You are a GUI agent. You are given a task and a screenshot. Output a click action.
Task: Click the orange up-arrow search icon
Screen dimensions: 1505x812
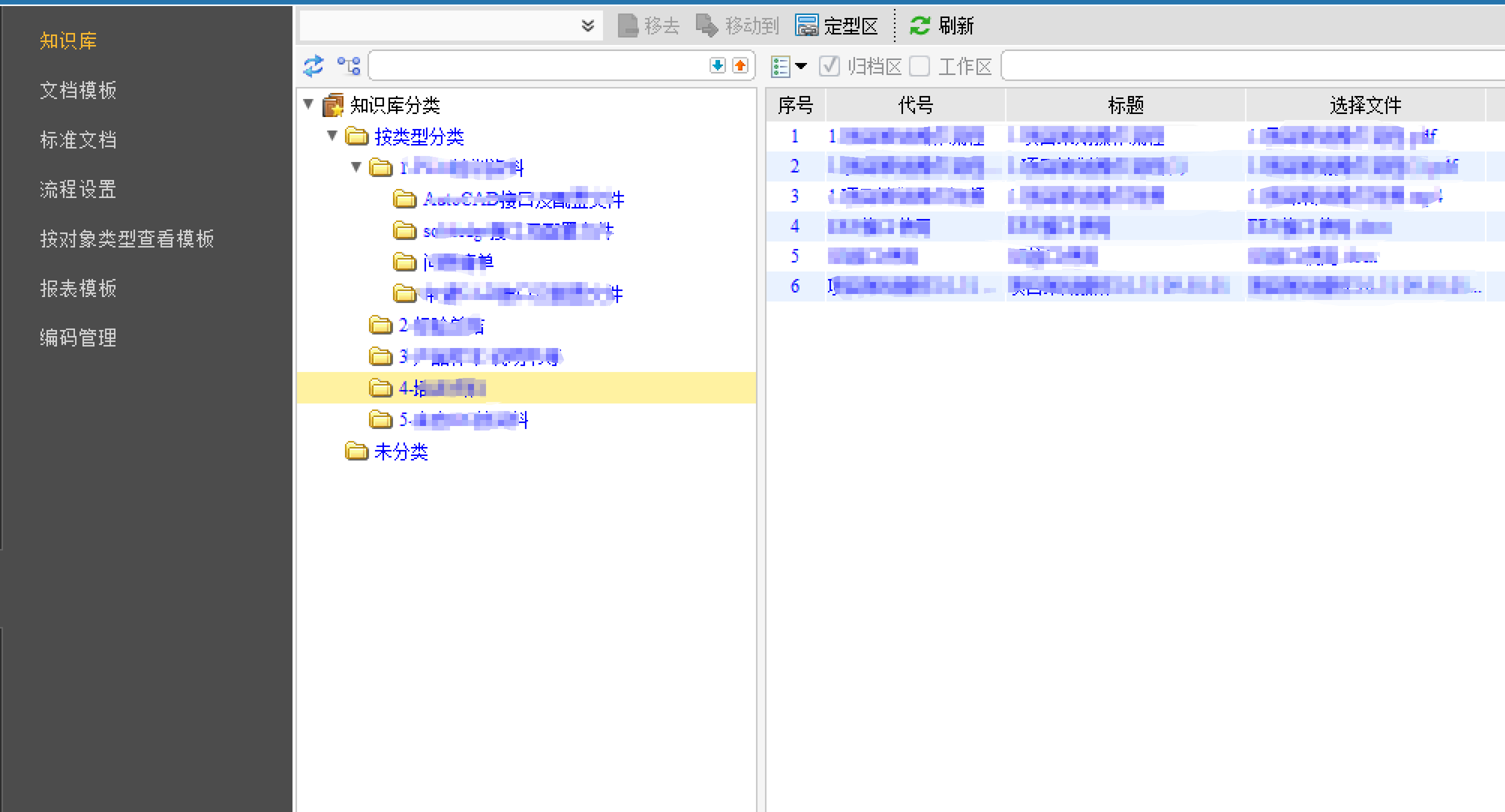point(740,65)
